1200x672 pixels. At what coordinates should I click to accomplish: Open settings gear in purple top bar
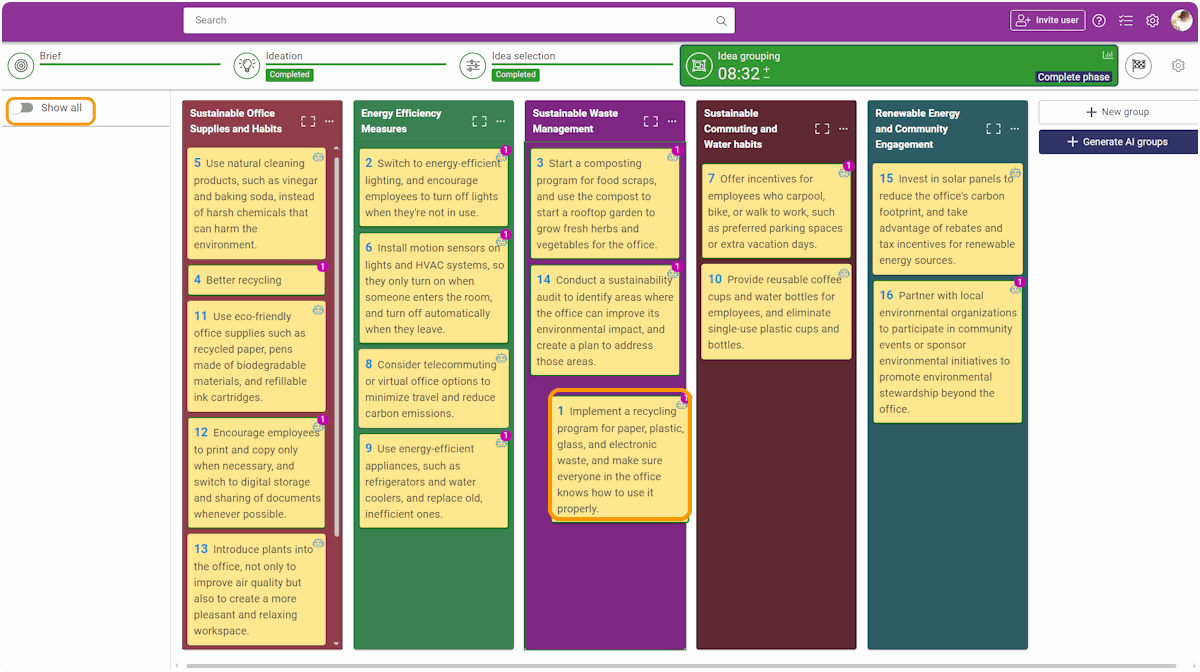1152,20
